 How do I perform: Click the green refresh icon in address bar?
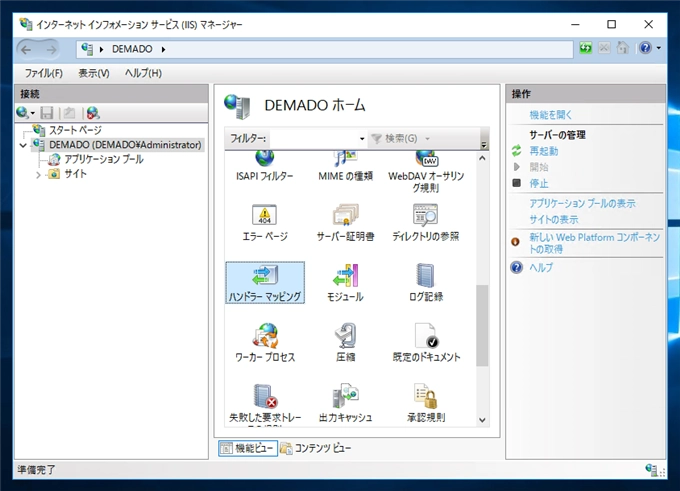point(585,48)
